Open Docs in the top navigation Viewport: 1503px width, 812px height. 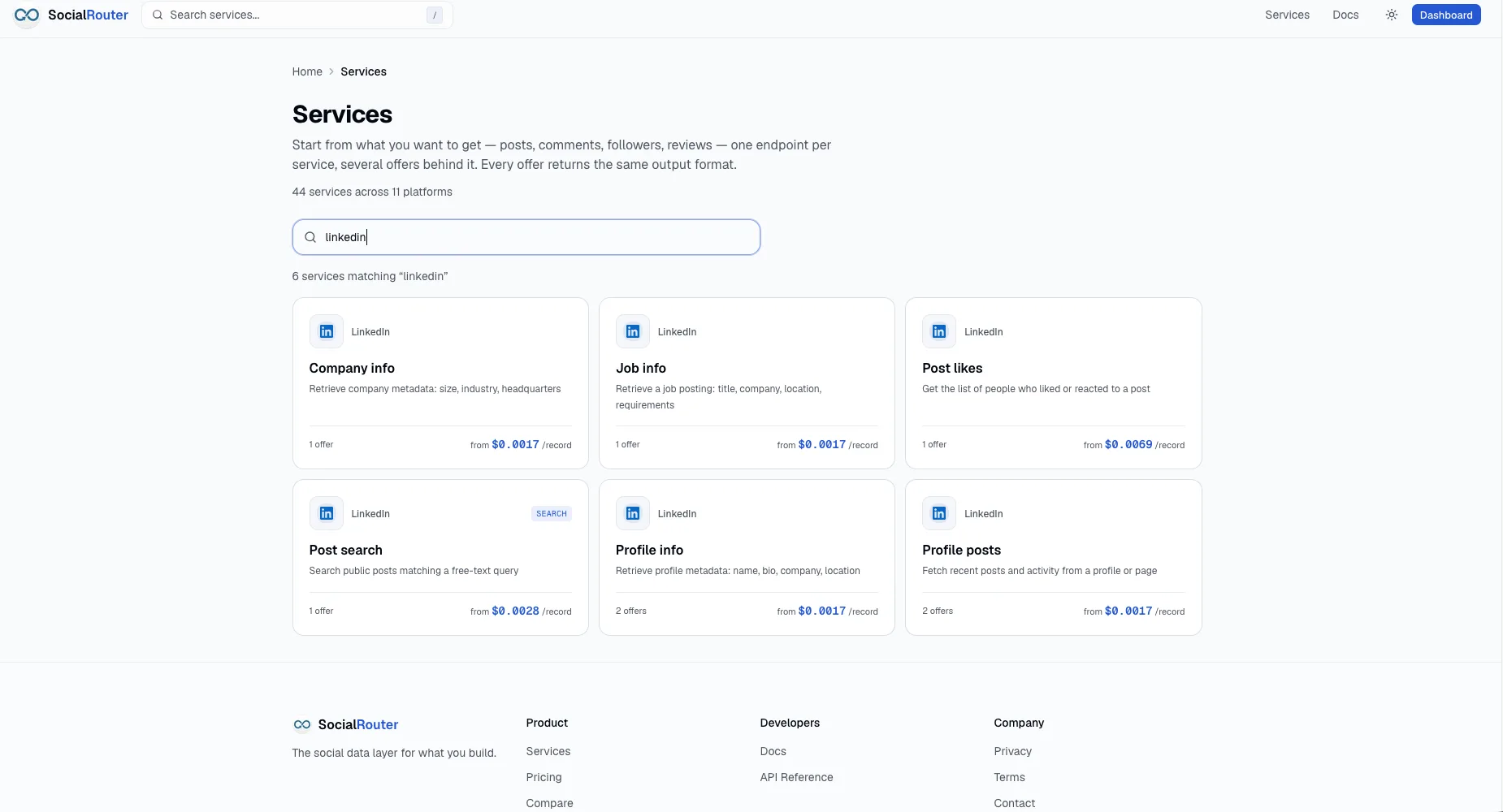coord(1345,15)
